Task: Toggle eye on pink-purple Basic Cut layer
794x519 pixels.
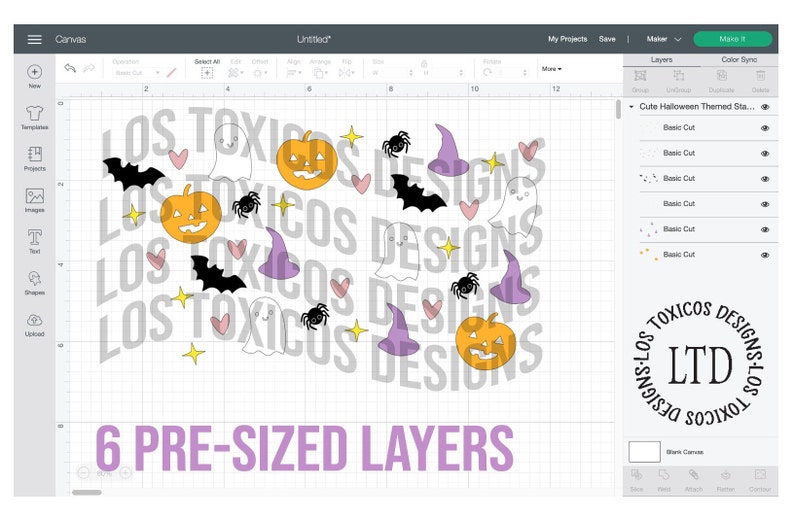Action: [765, 229]
